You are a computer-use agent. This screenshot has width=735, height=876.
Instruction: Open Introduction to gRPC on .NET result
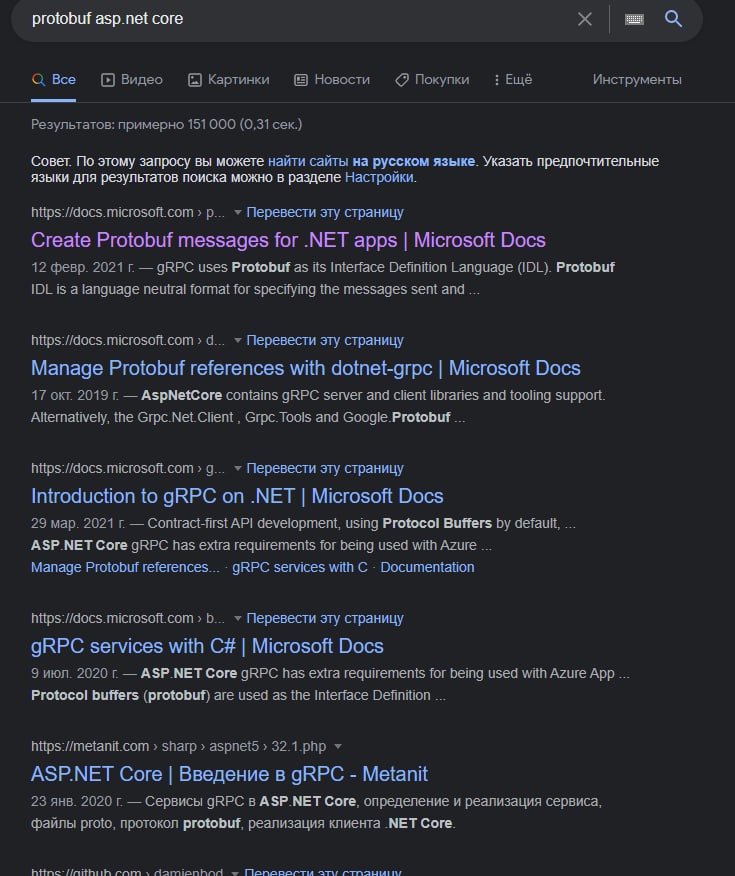point(237,496)
